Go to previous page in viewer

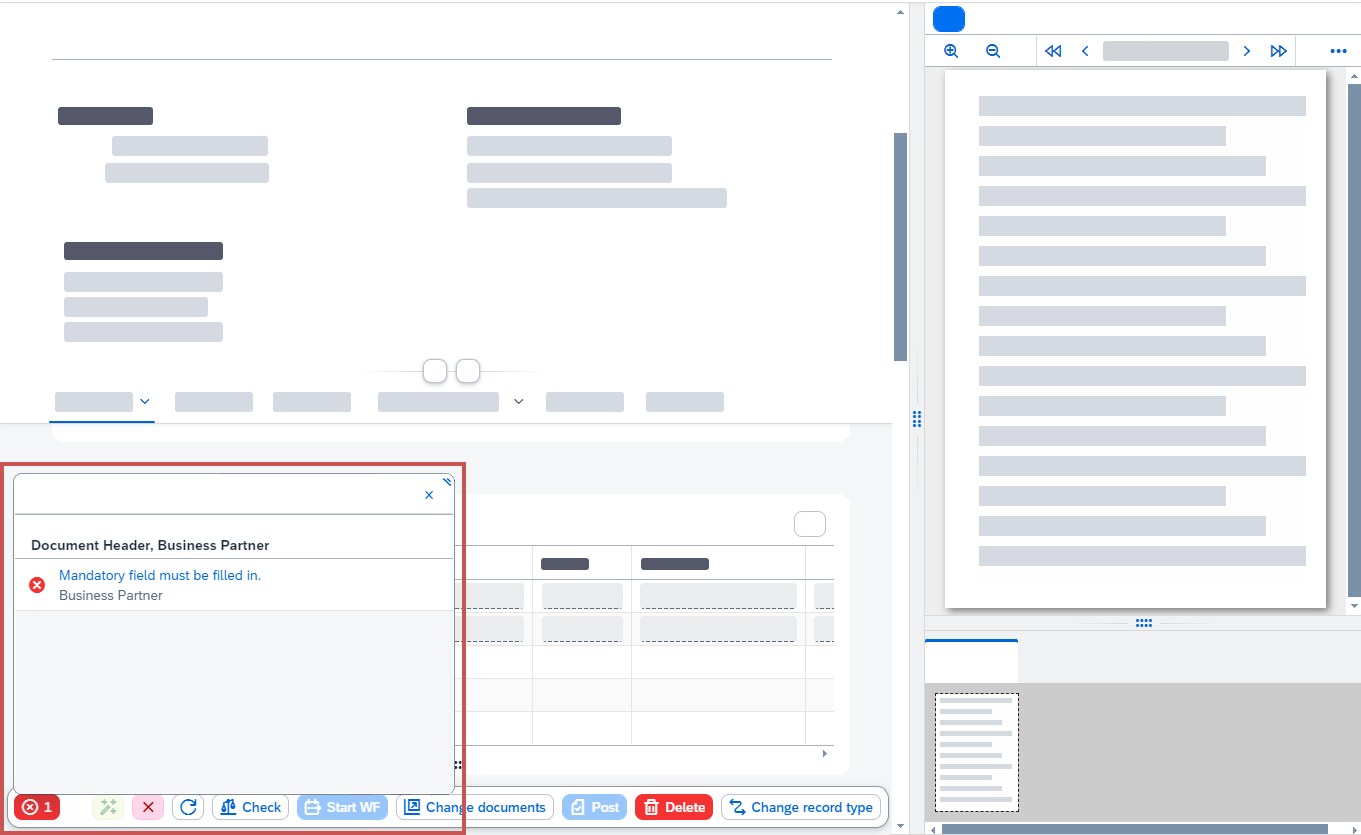pos(1085,51)
